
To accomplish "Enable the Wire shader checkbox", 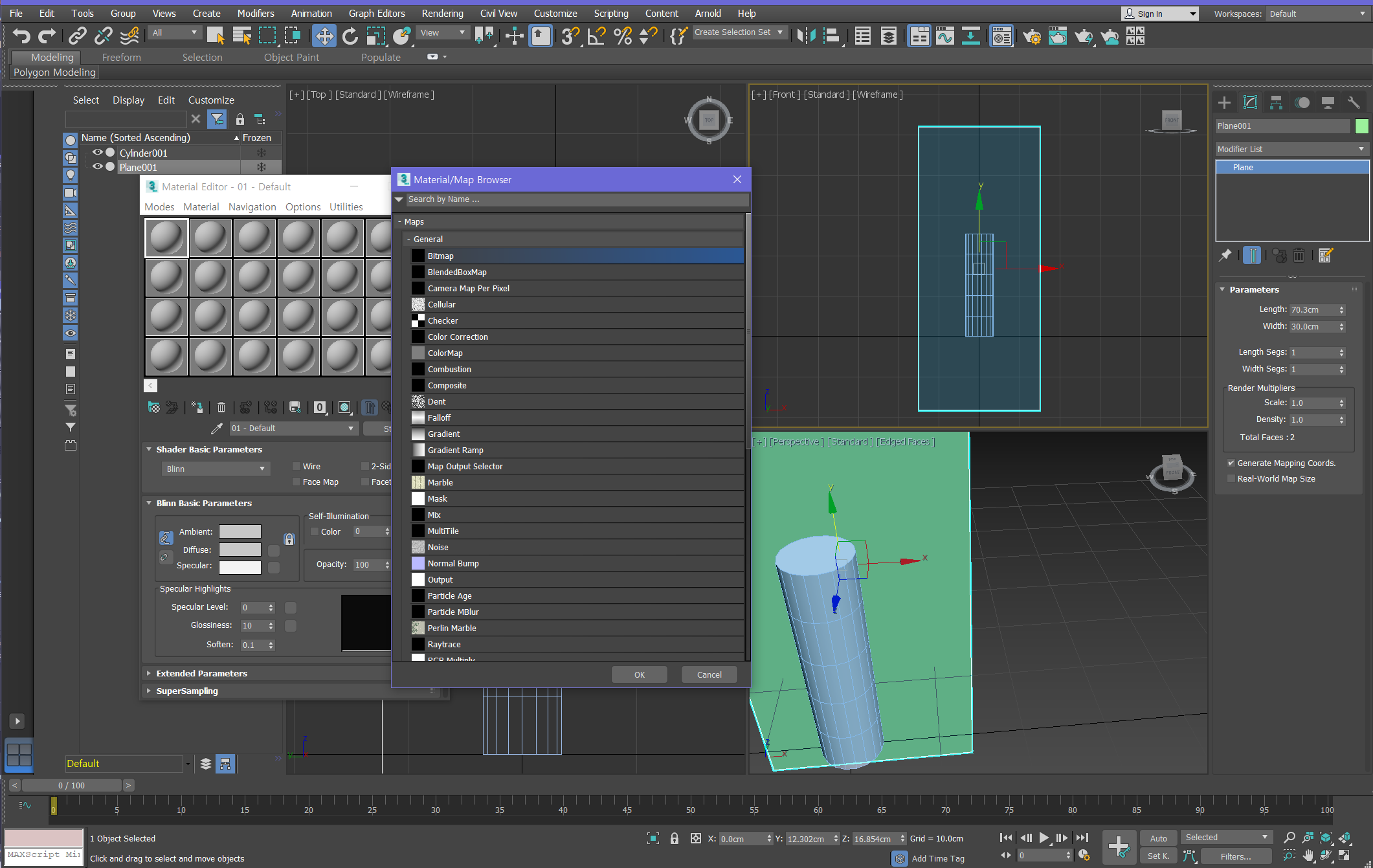I will [x=296, y=466].
